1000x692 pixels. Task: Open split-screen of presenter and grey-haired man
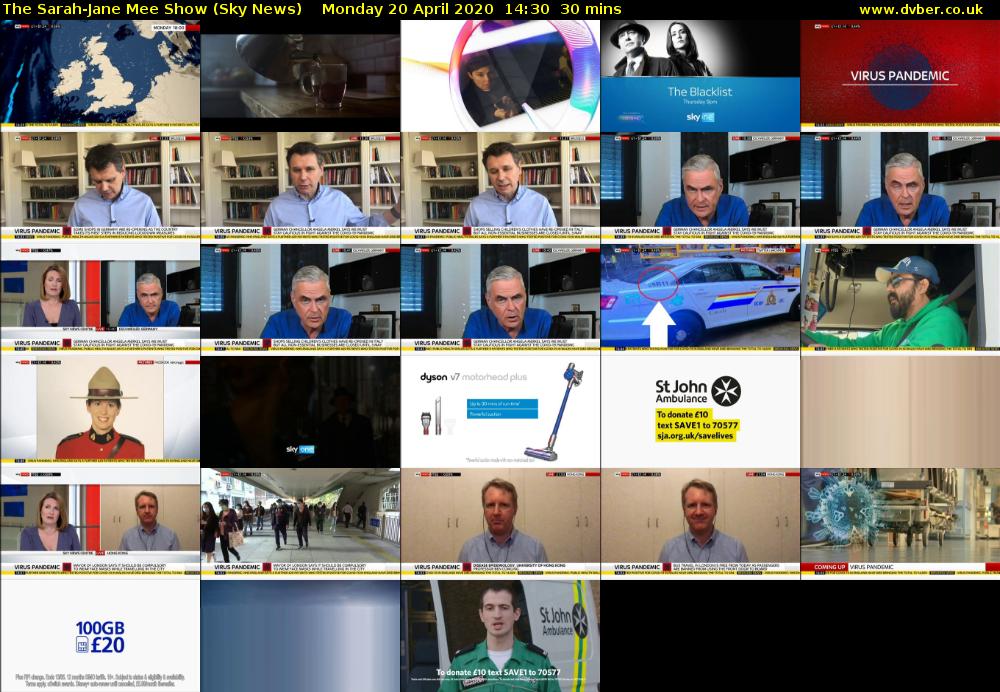tap(100, 299)
